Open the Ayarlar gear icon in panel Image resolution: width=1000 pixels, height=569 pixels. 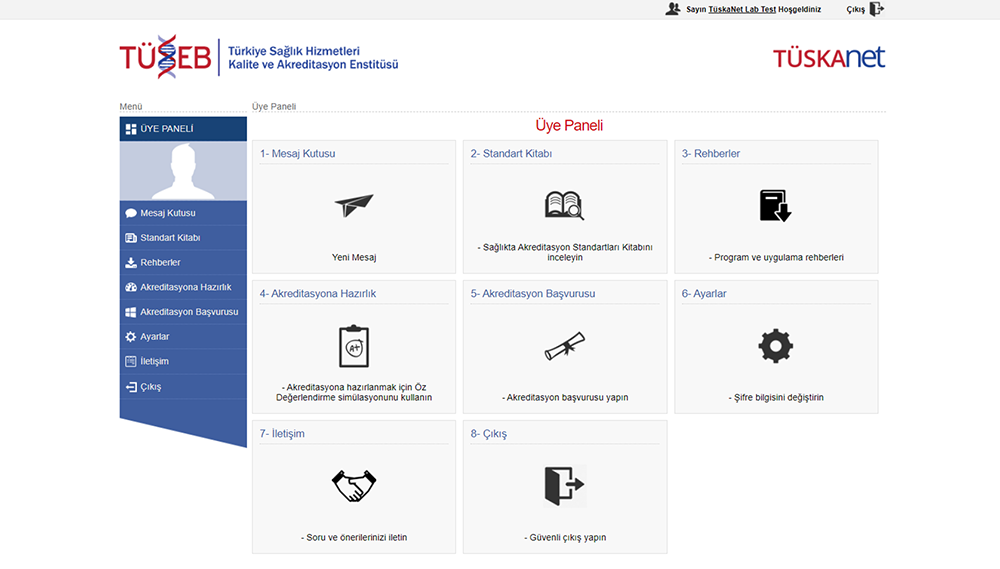point(775,346)
